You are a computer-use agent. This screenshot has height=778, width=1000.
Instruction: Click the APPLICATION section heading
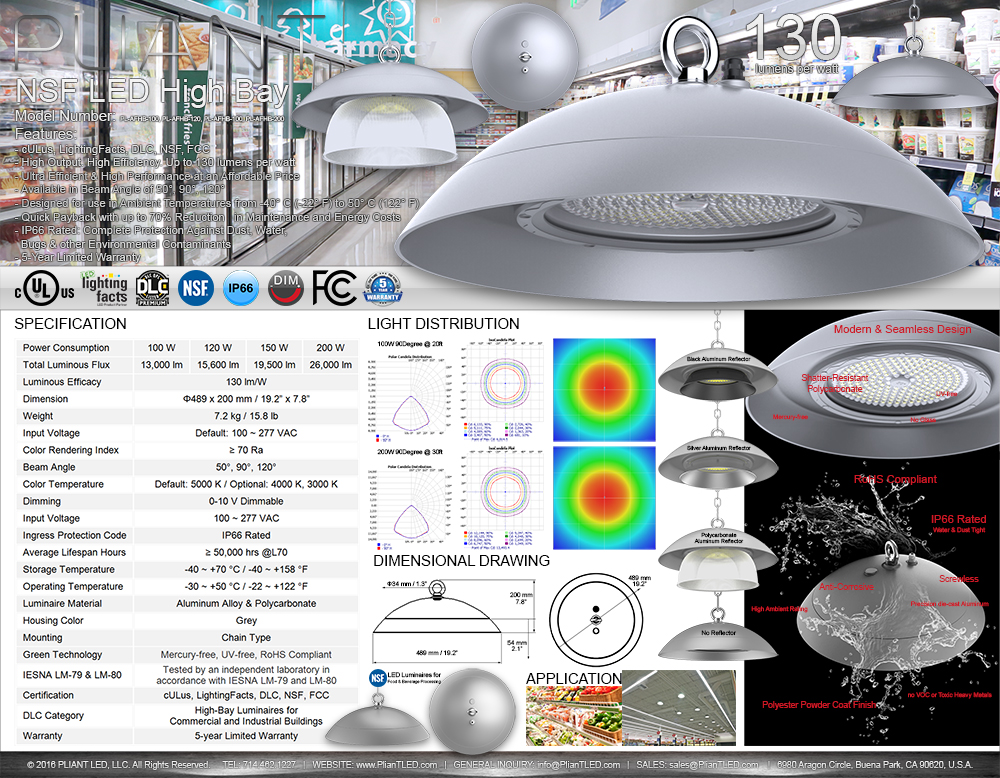pyautogui.click(x=573, y=678)
